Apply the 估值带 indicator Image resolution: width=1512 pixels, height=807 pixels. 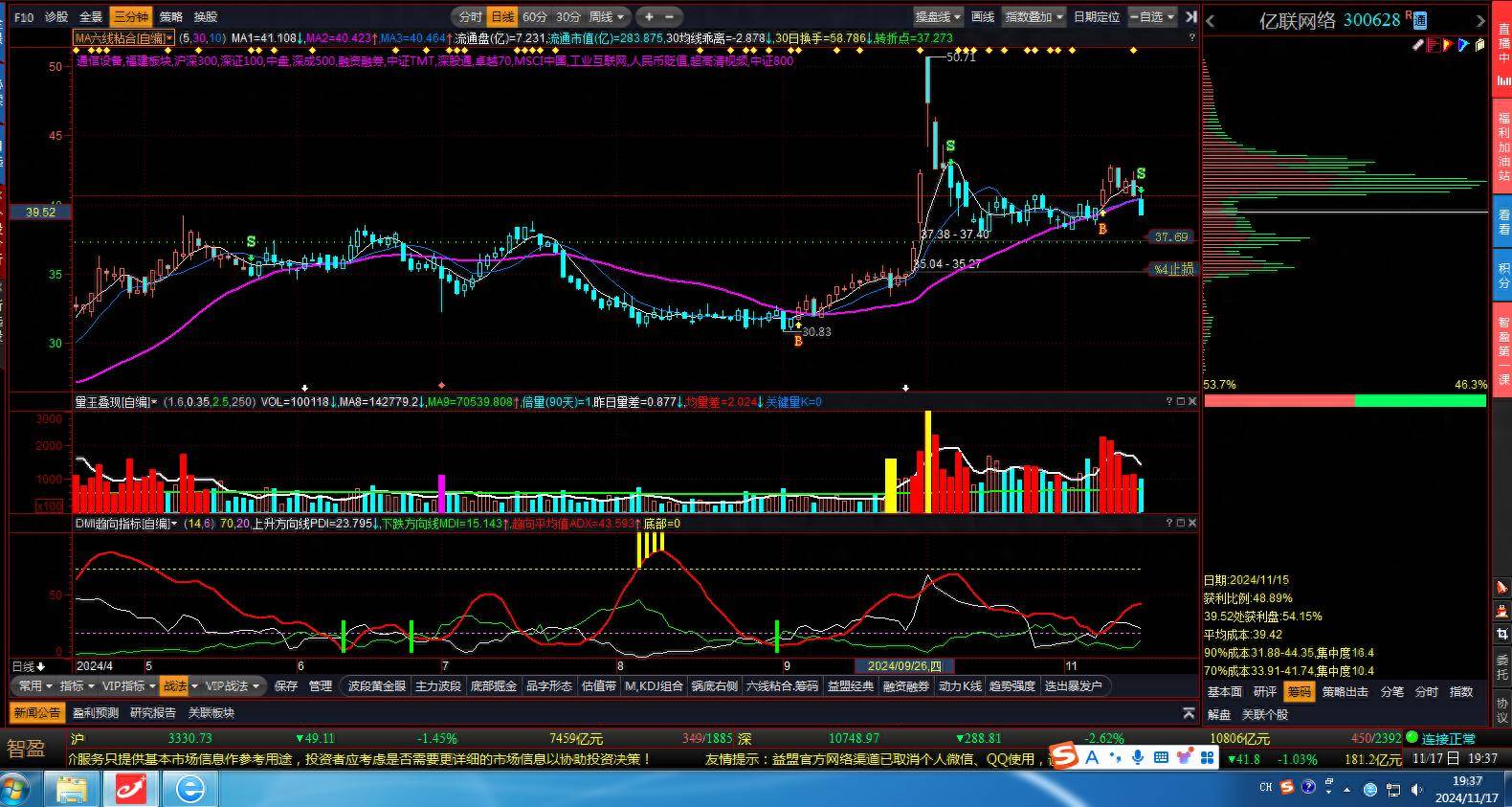tap(599, 685)
